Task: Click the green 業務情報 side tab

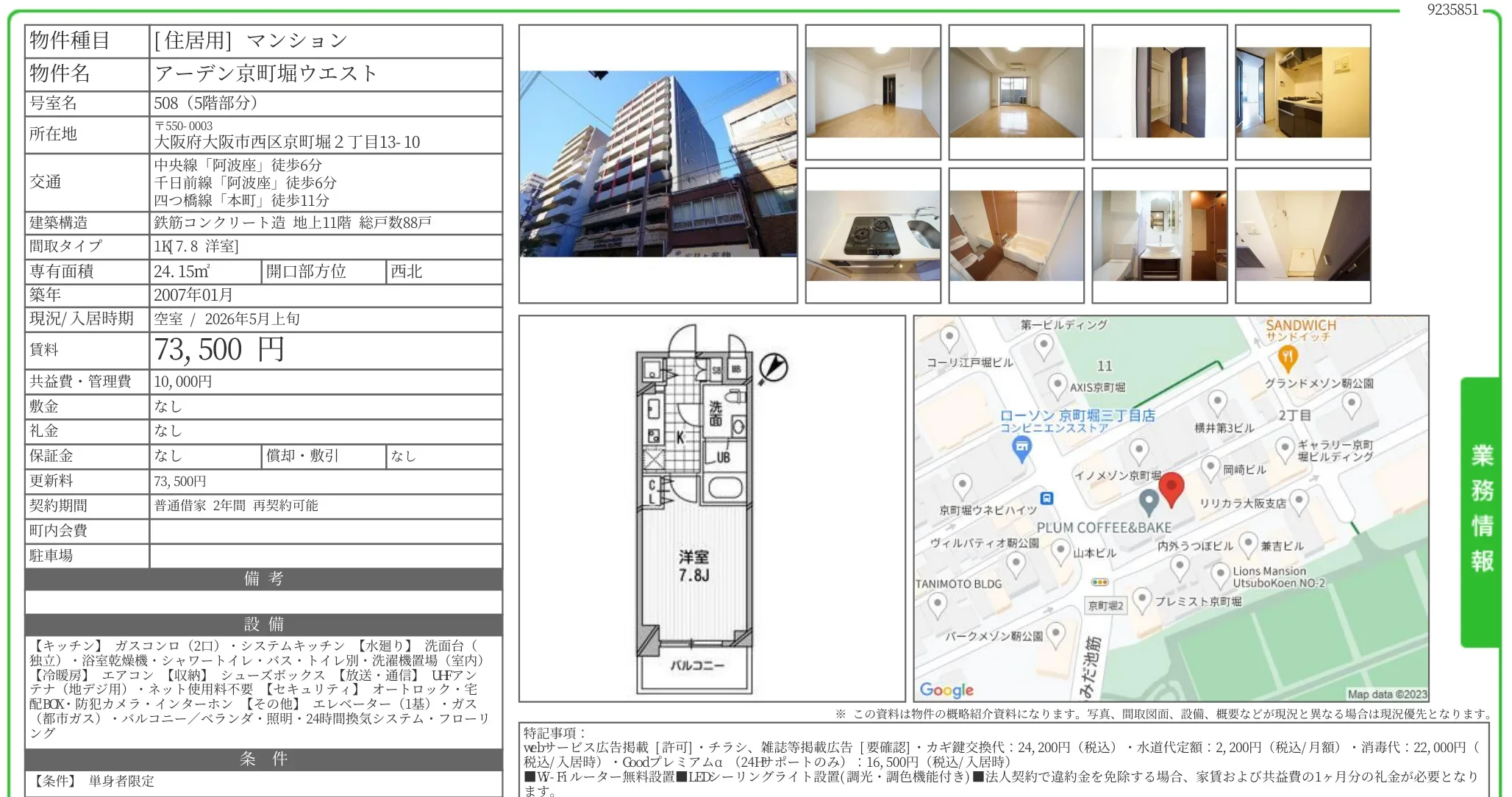Action: pos(1481,510)
